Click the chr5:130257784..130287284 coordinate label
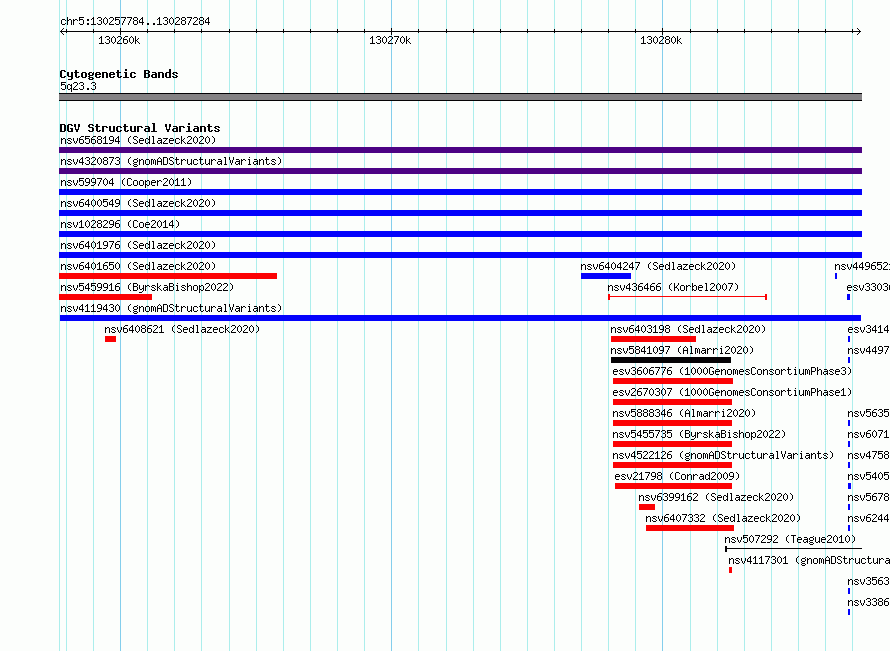The height and width of the screenshot is (651, 890). (x=135, y=22)
